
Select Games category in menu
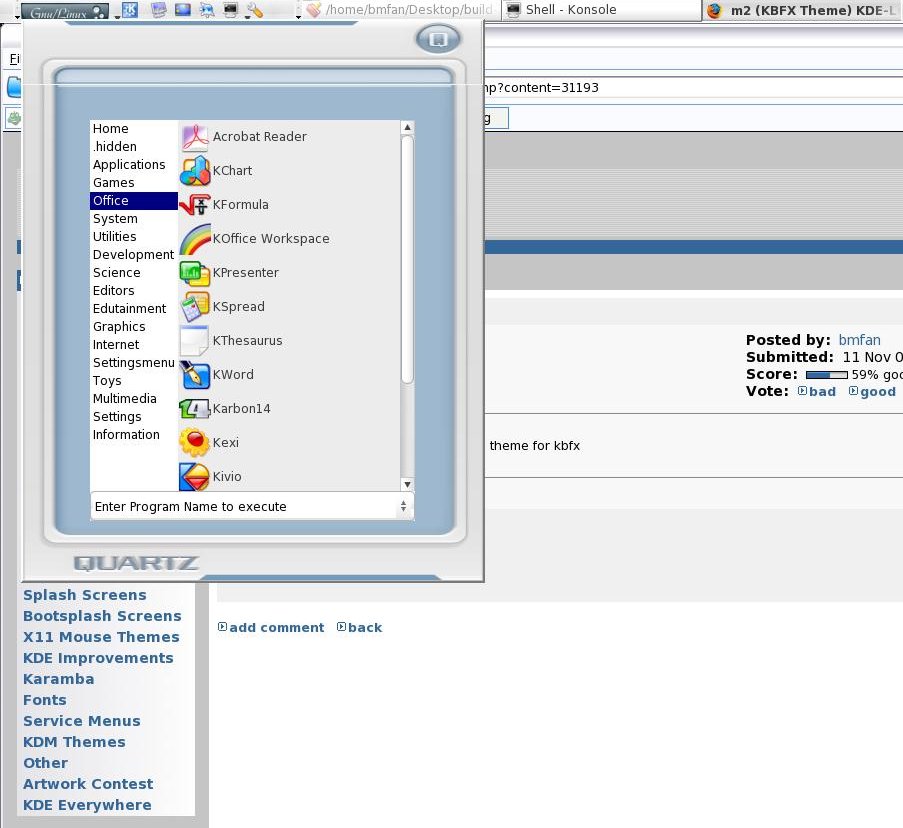134,183
